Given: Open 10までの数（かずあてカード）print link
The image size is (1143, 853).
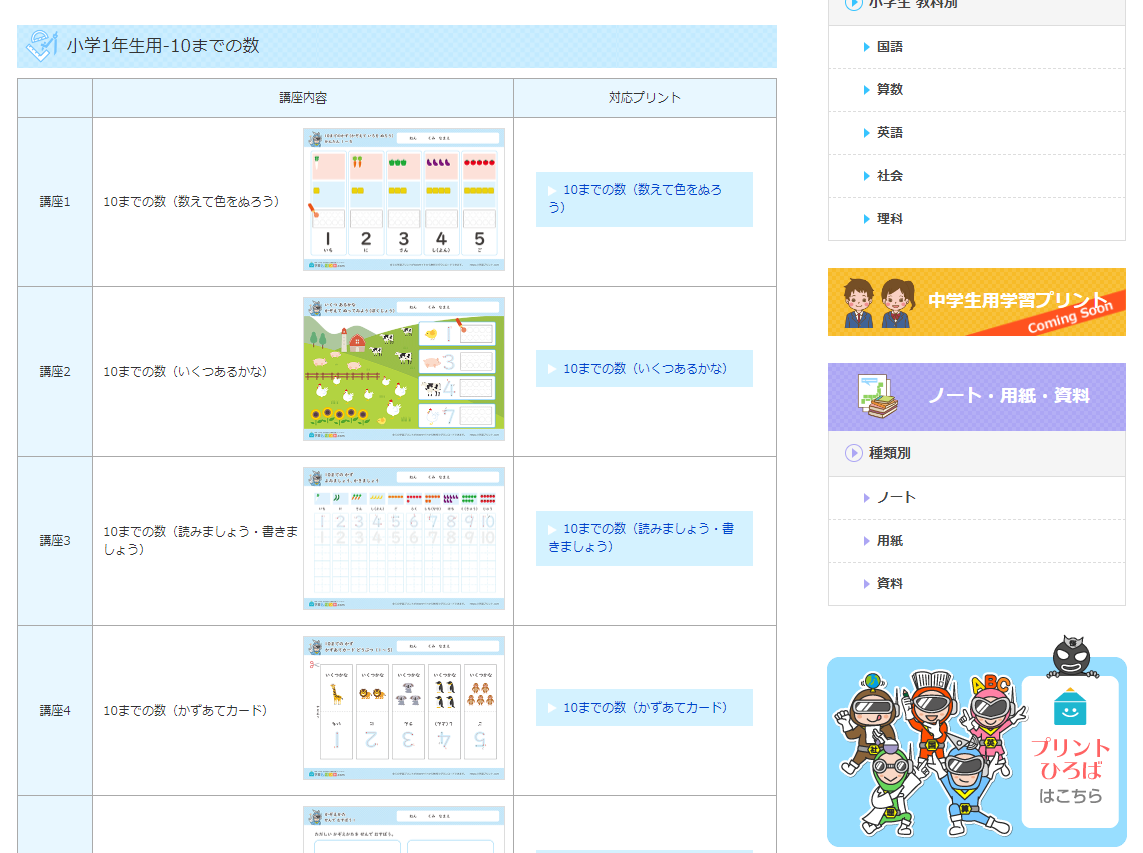Looking at the screenshot, I should (x=644, y=708).
